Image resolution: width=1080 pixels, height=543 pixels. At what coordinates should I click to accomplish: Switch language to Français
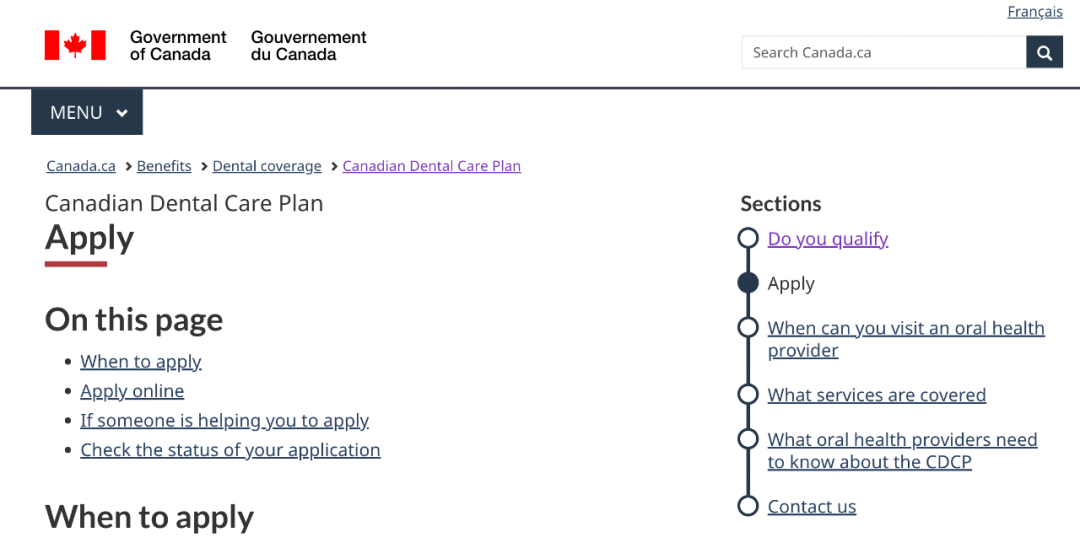[1035, 12]
